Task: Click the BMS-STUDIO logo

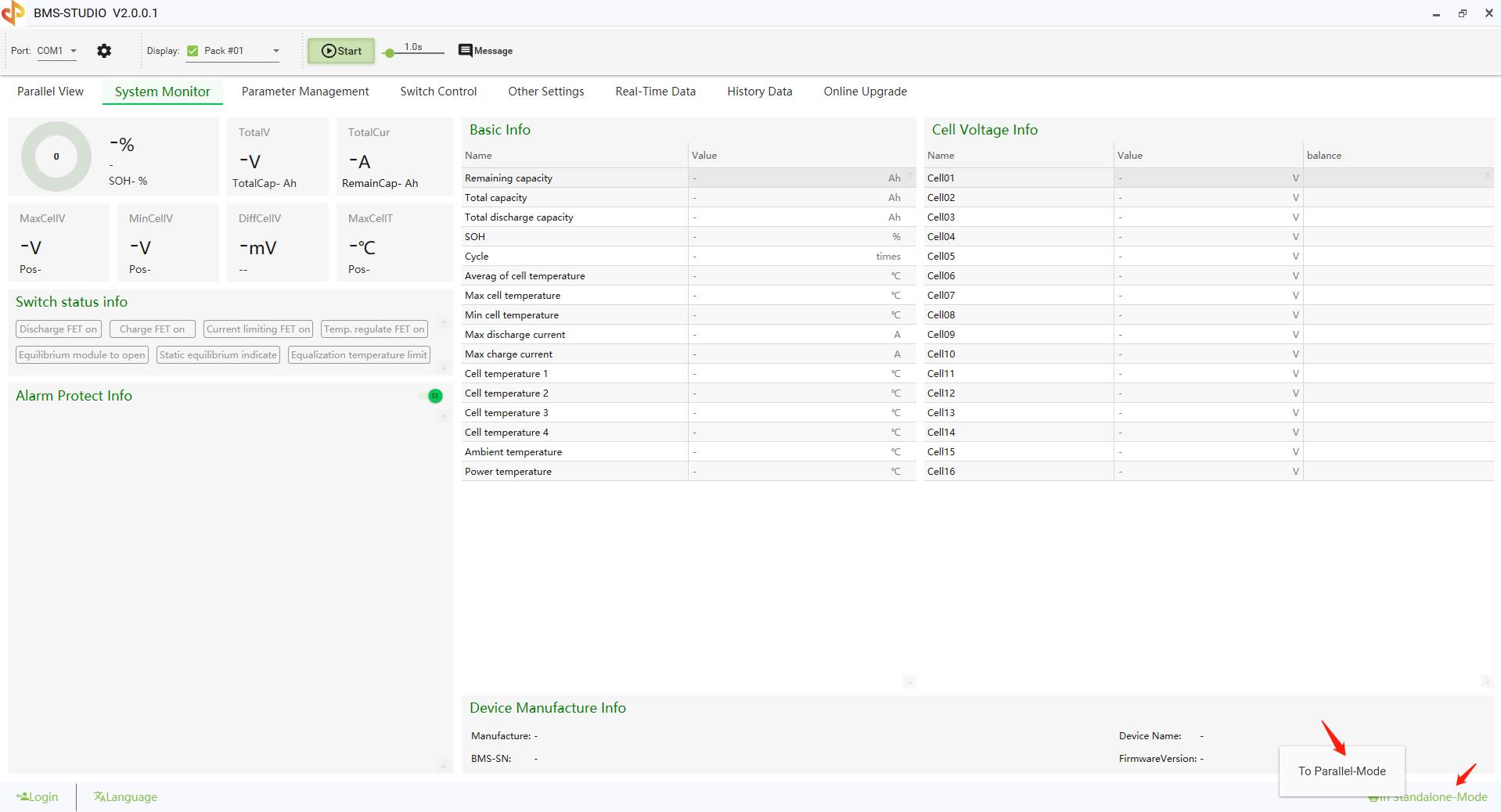Action: click(13, 13)
